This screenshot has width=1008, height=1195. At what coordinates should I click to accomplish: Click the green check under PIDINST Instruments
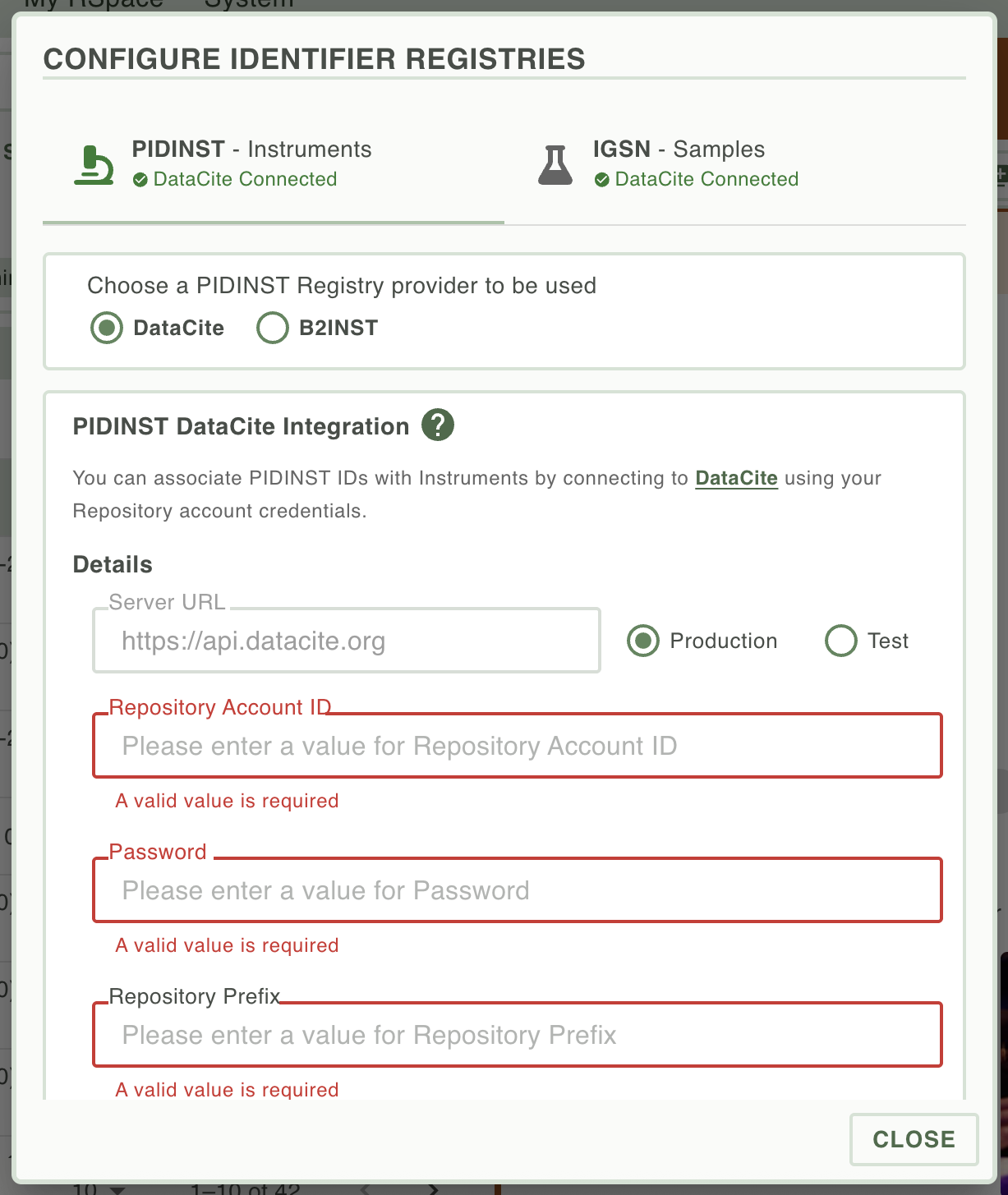140,180
